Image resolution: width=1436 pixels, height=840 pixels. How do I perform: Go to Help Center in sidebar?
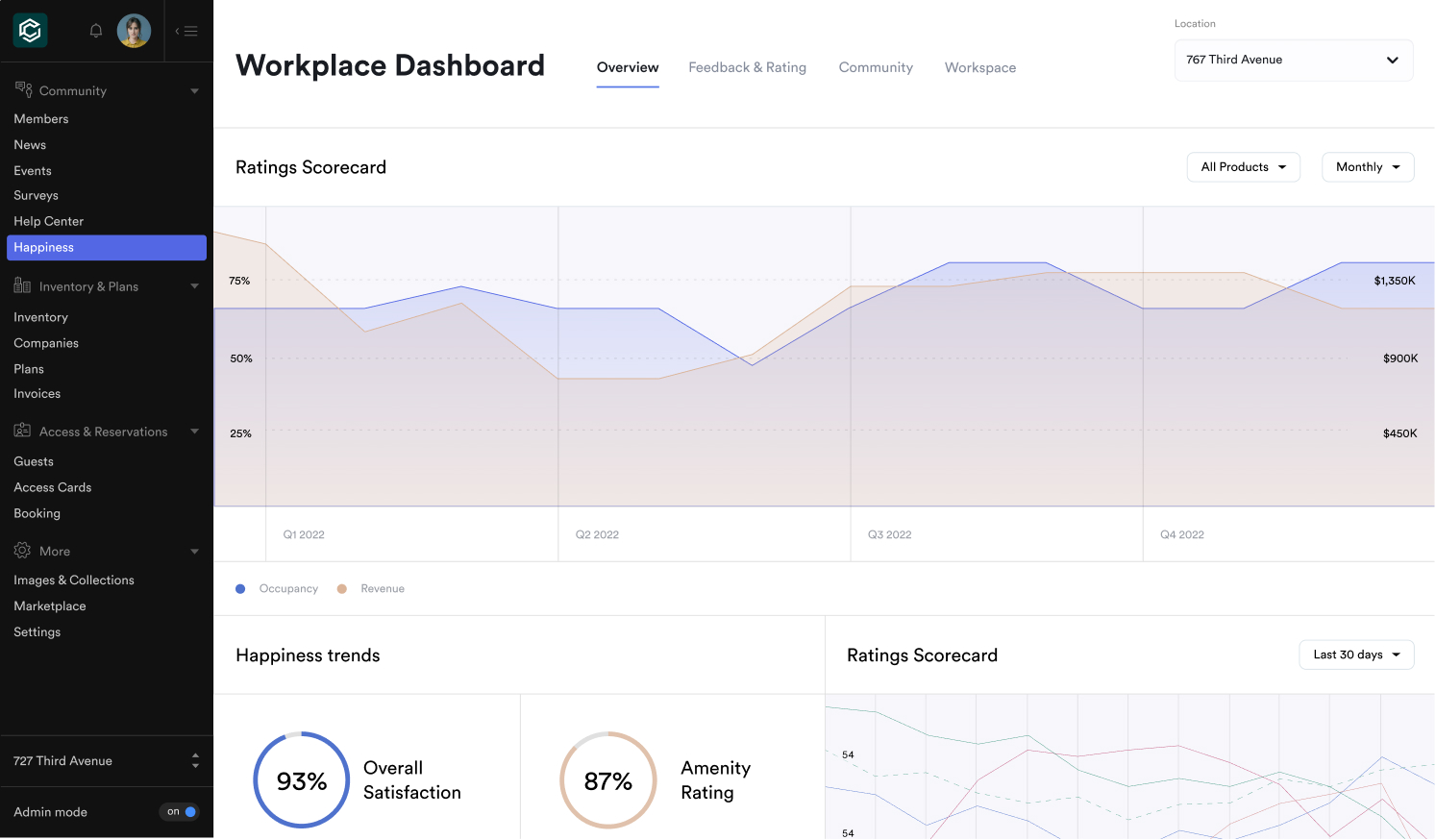(x=48, y=221)
